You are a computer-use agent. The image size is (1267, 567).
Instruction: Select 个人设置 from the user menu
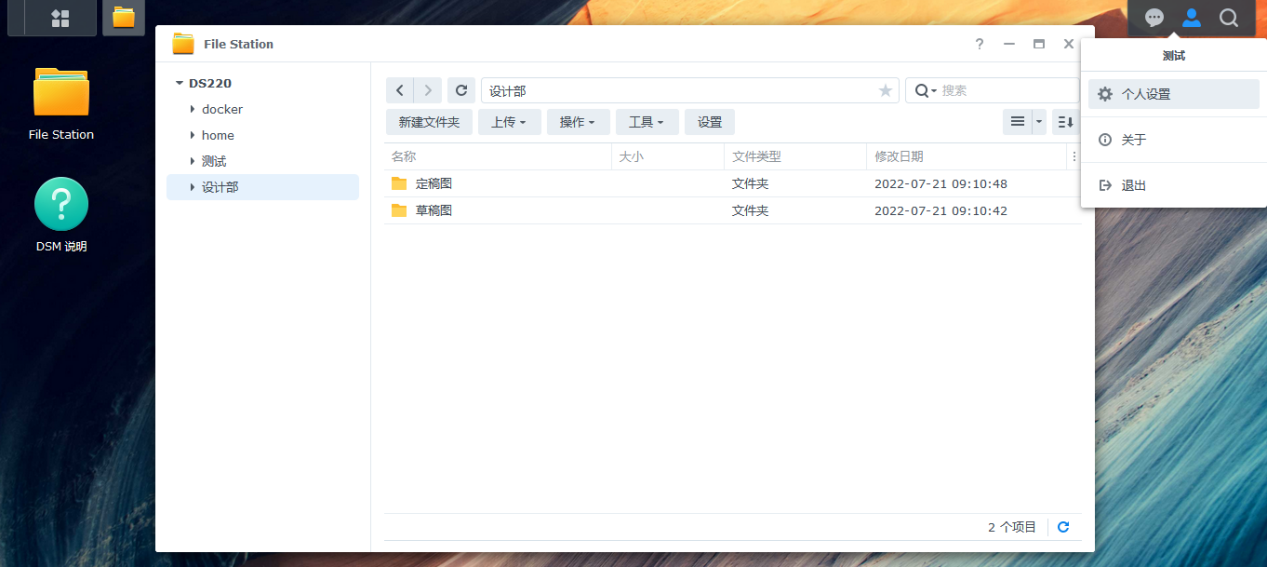coord(1172,94)
